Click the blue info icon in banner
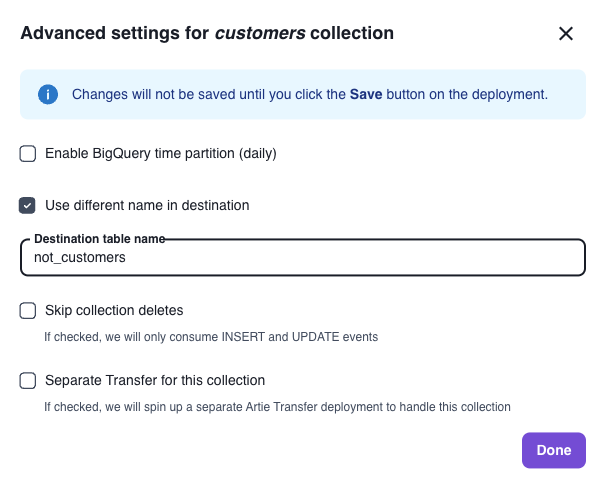This screenshot has width=606, height=485. pos(48,94)
